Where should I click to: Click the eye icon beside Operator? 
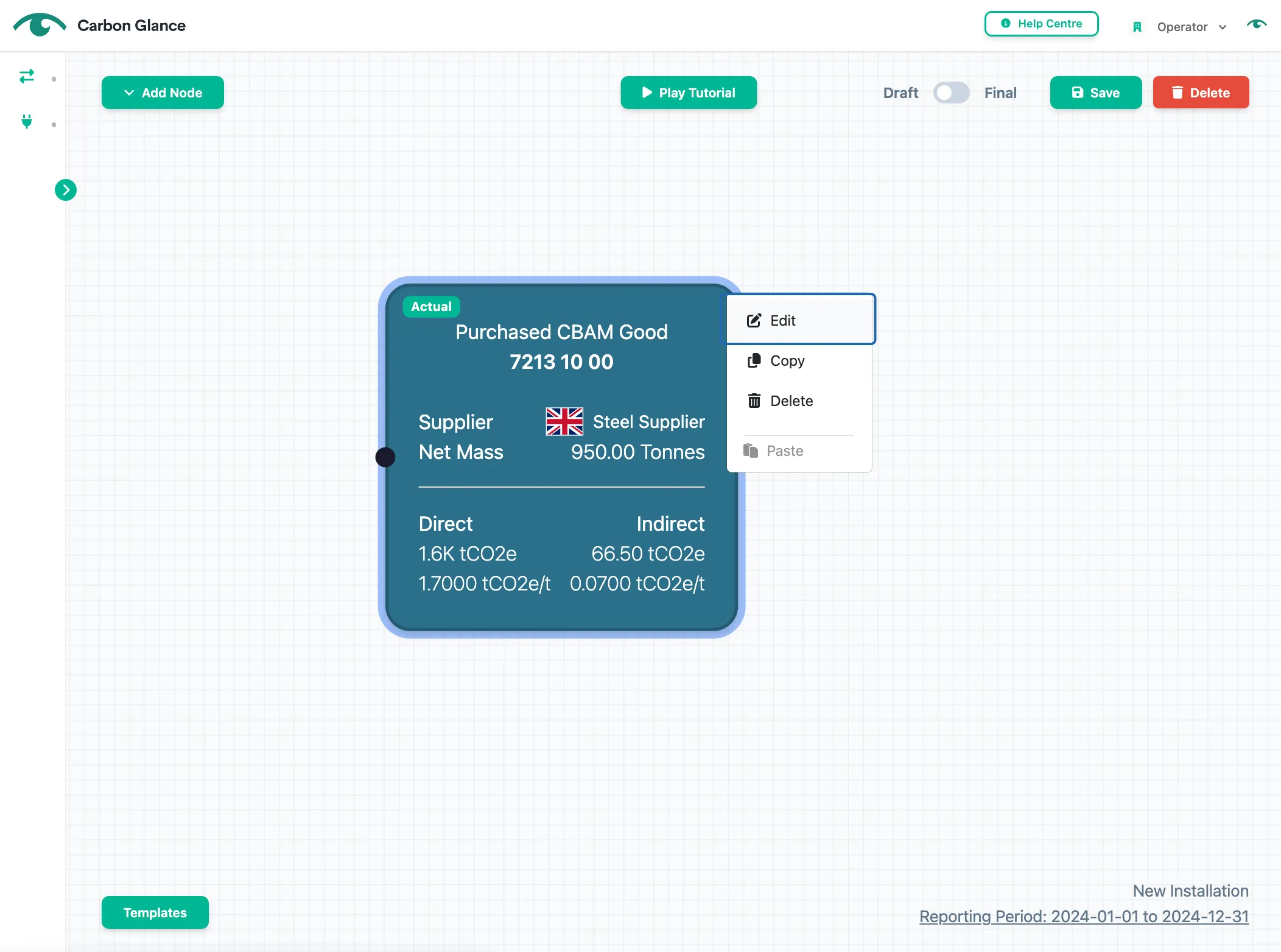[x=1257, y=24]
